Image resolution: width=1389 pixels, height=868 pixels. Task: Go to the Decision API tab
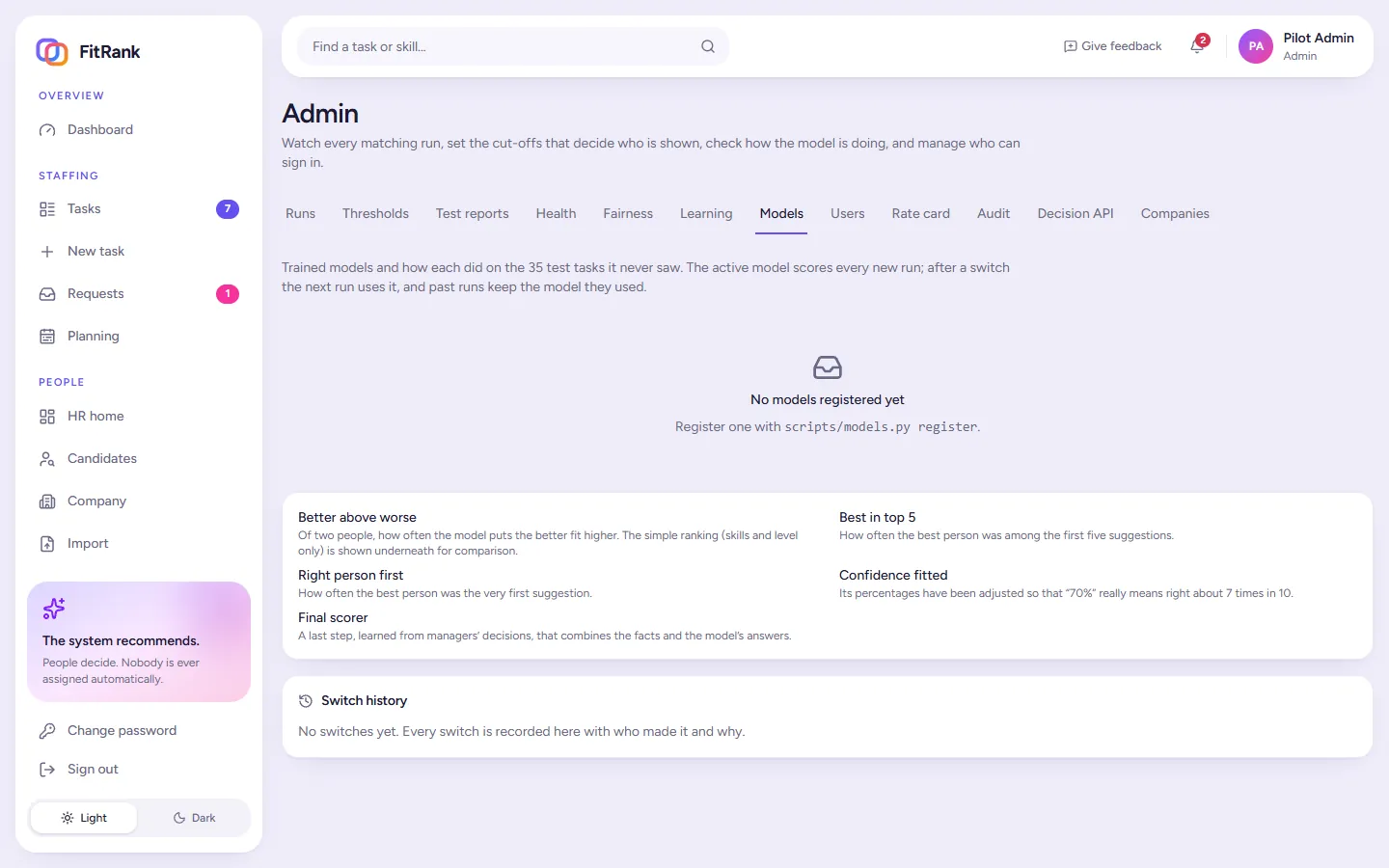(x=1076, y=214)
